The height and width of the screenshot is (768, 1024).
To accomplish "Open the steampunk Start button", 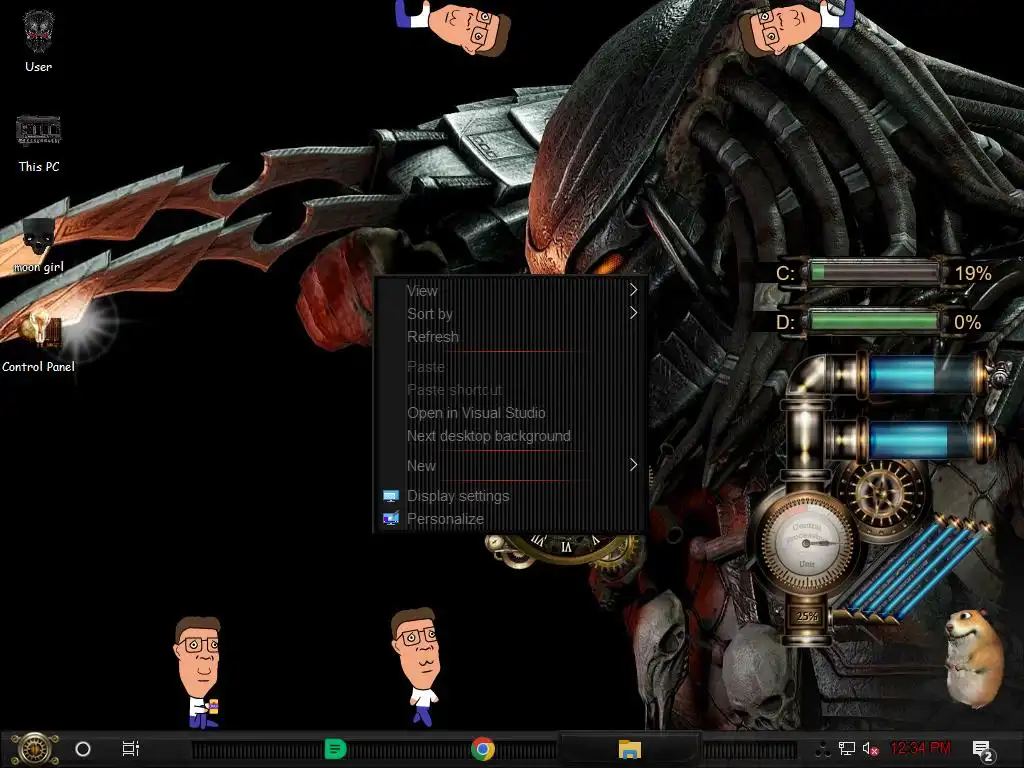I will click(35, 748).
